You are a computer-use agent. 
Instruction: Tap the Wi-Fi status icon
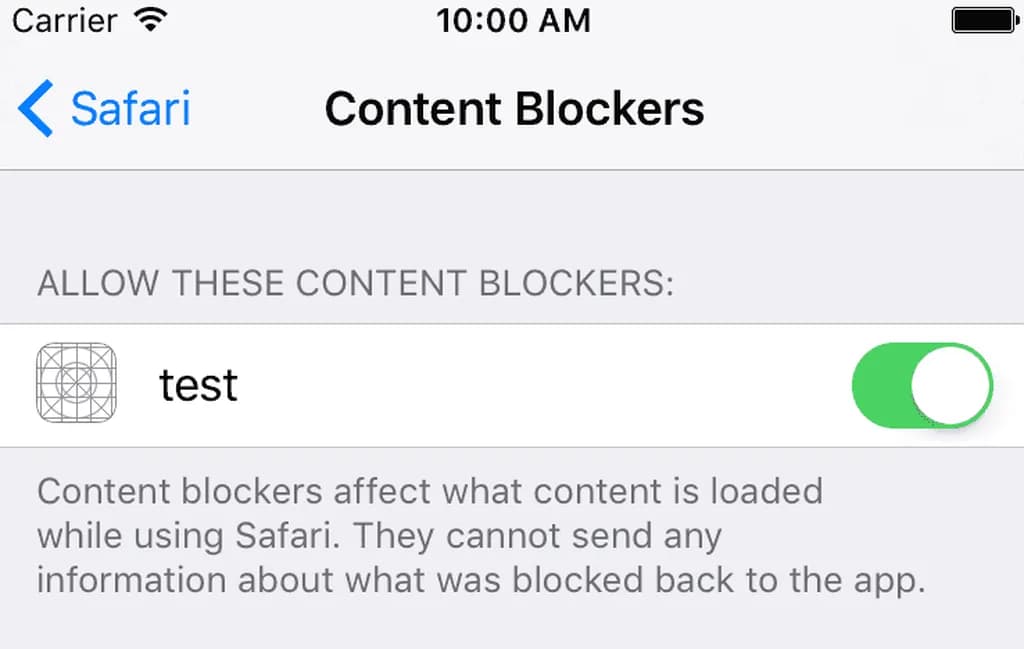150,20
